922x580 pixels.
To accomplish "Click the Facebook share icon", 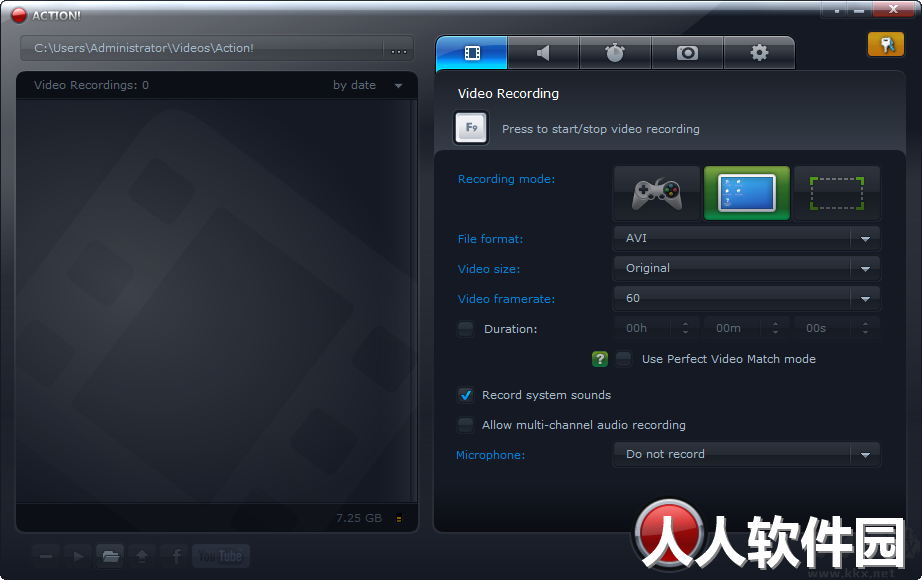I will point(175,556).
